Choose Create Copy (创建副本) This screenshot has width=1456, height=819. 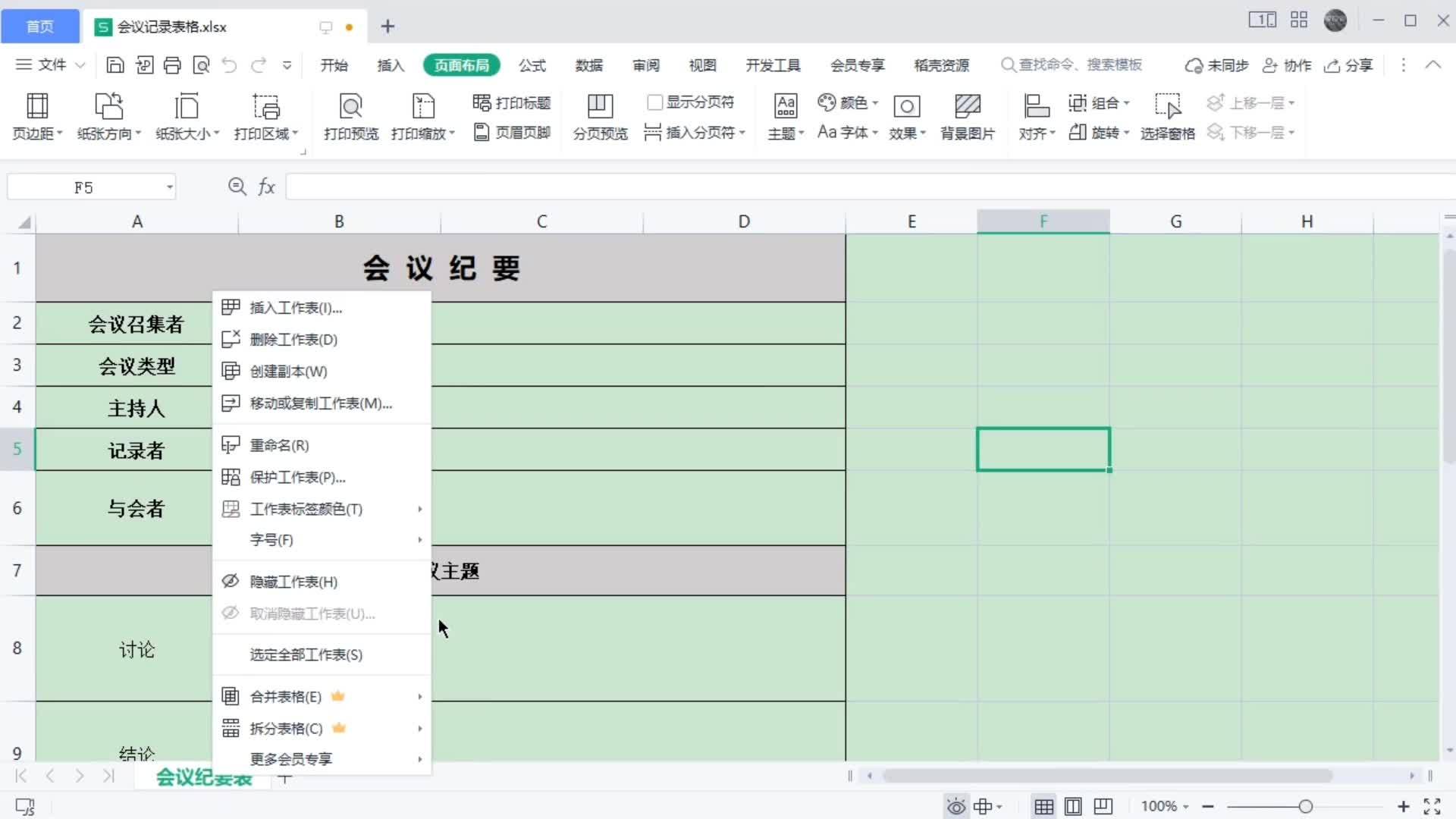tap(322, 371)
